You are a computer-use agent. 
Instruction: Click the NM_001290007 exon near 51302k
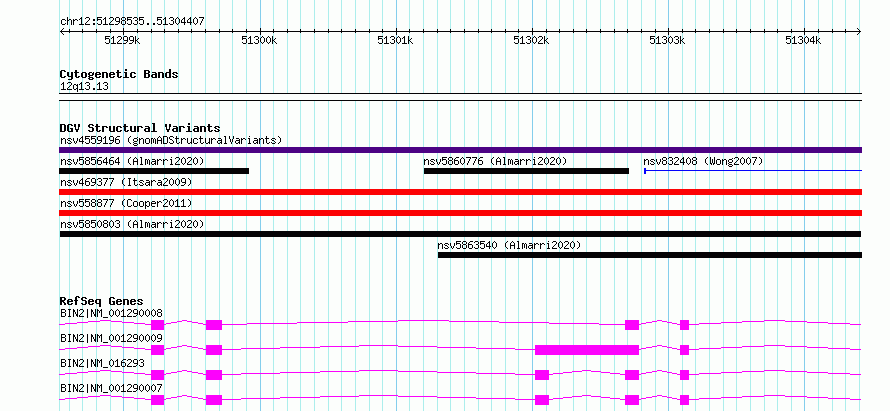point(542,400)
